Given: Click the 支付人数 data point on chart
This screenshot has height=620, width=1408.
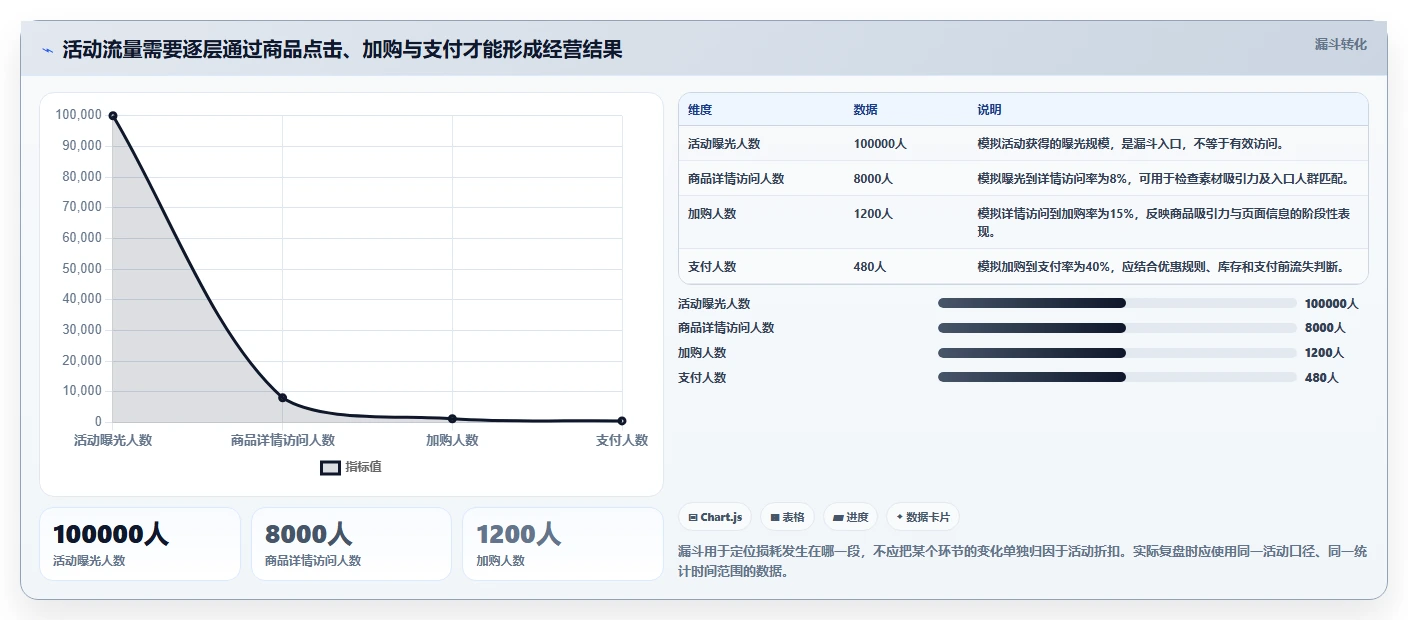Looking at the screenshot, I should pyautogui.click(x=622, y=421).
